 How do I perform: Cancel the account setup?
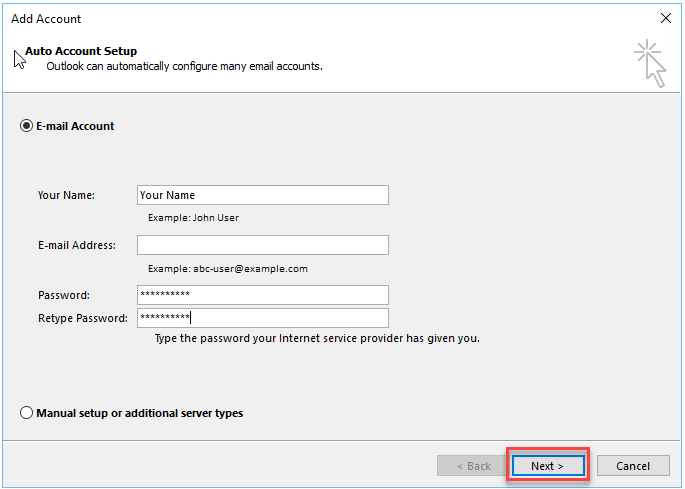tap(633, 466)
